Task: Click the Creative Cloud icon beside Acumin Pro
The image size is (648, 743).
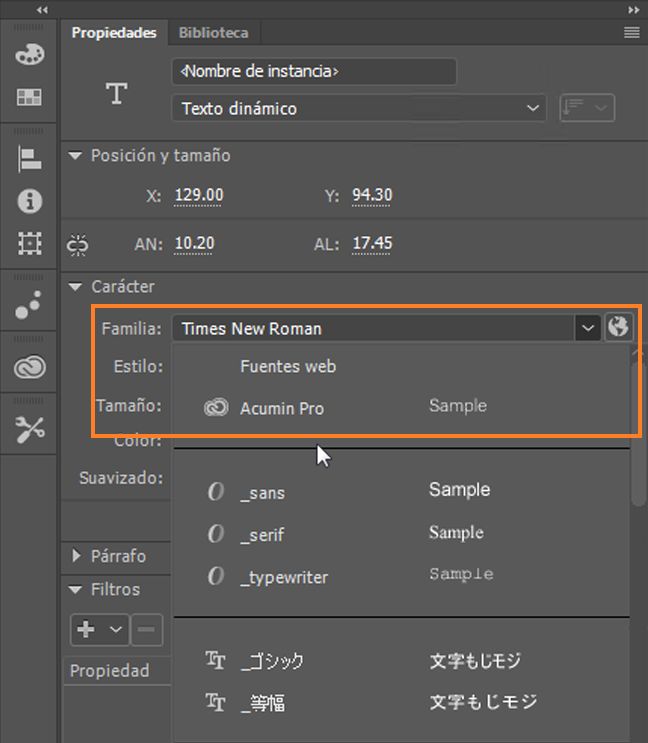Action: (216, 408)
